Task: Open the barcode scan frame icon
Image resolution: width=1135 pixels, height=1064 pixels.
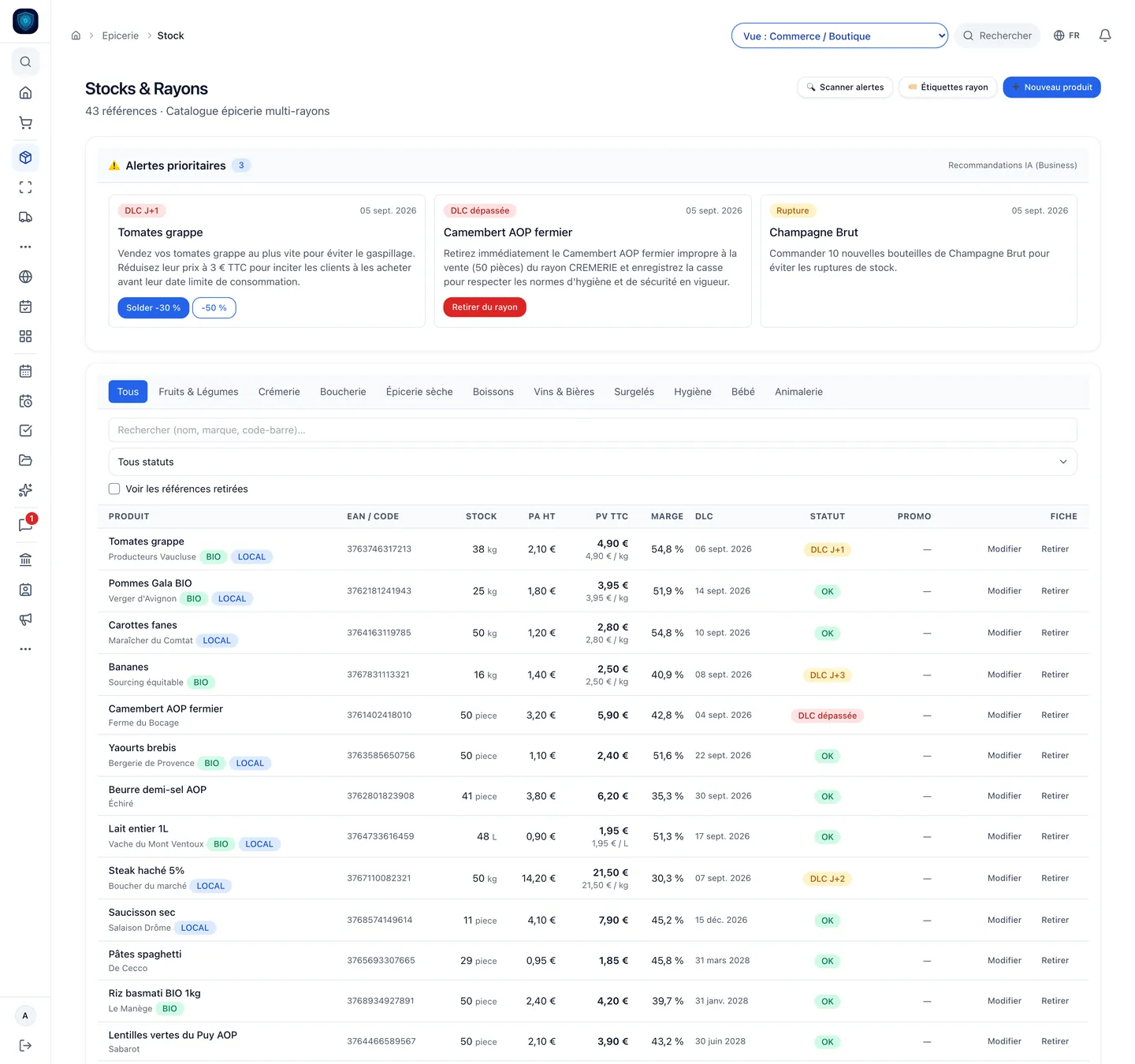Action: 25,188
